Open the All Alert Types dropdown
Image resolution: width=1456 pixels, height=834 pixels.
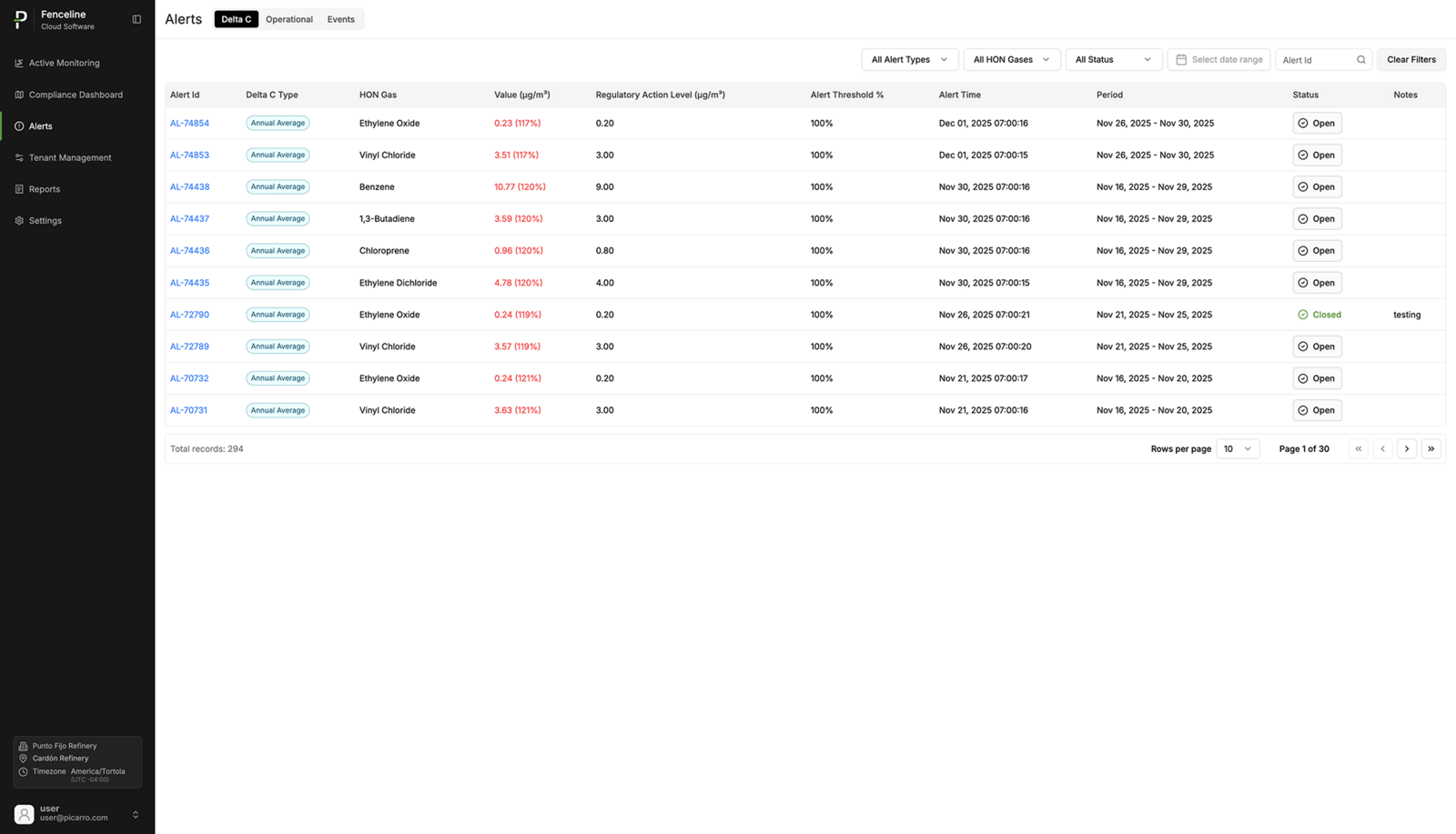[909, 59]
